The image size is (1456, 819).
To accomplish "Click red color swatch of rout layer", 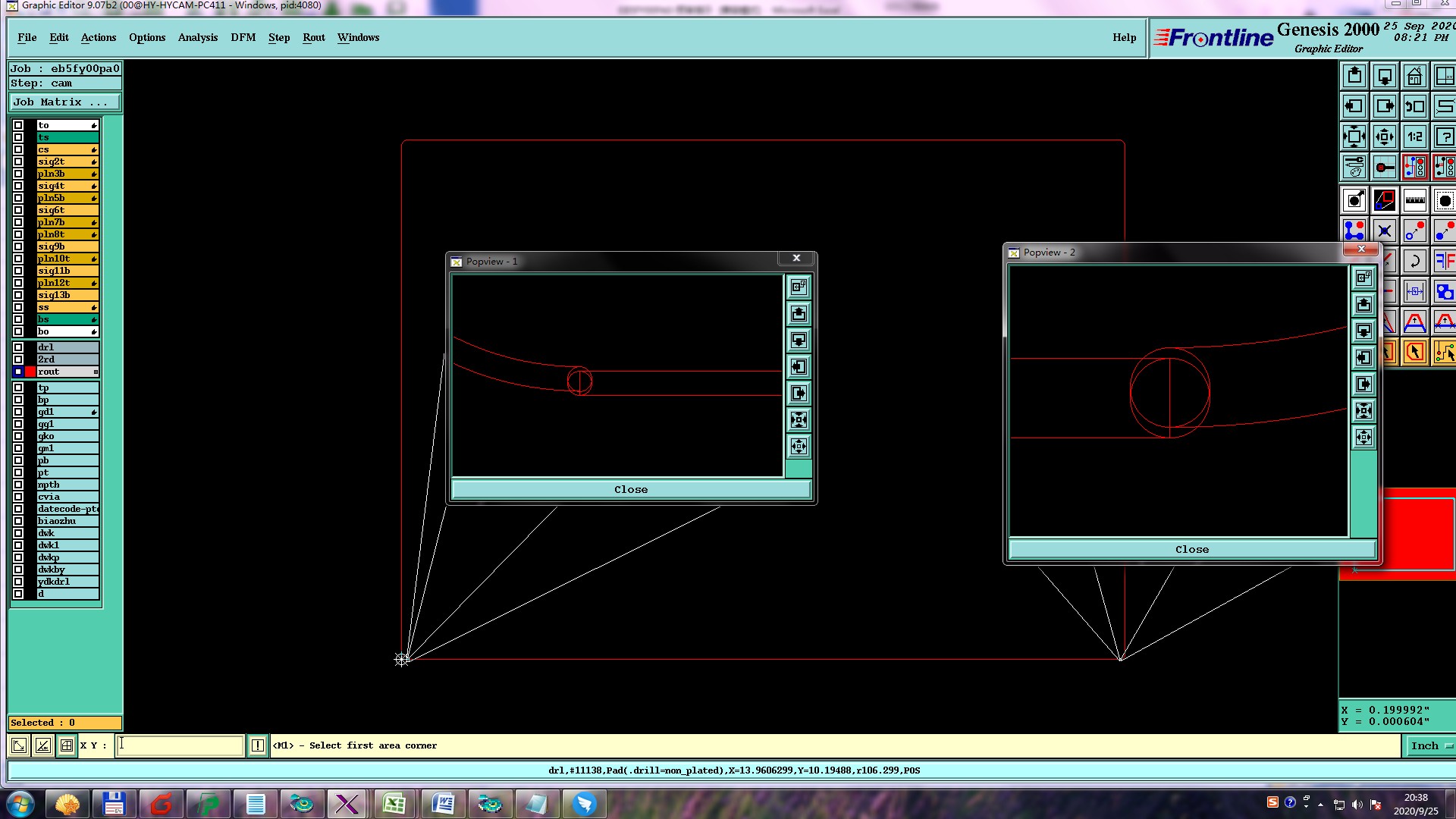I will click(30, 372).
